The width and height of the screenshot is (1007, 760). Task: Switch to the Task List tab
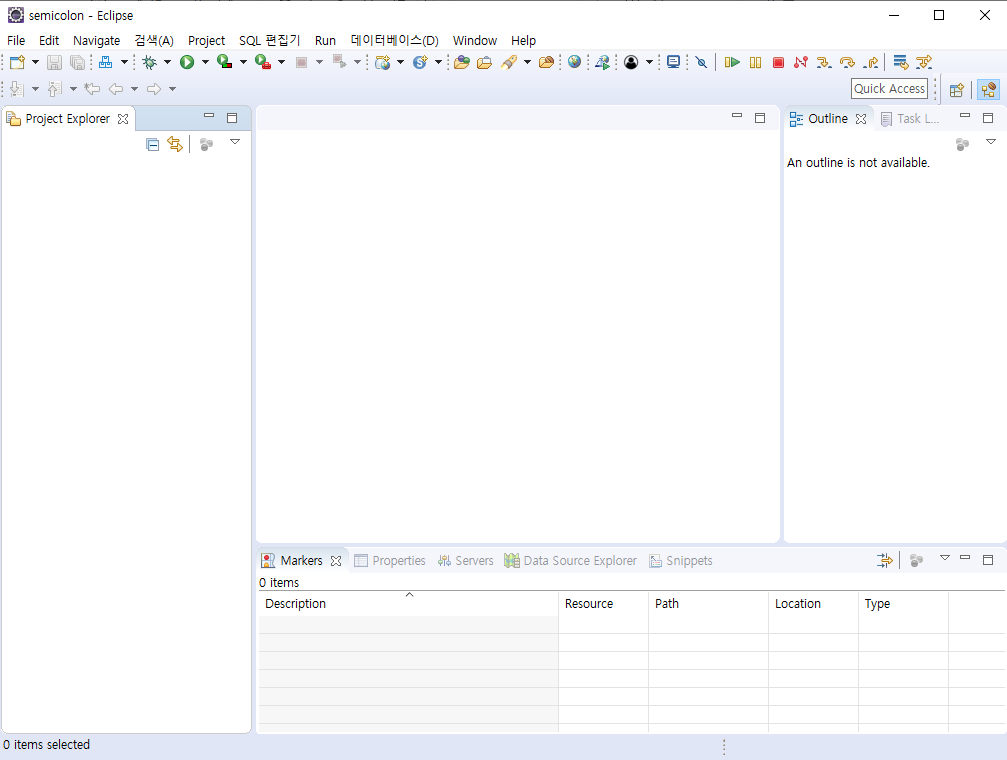point(910,119)
